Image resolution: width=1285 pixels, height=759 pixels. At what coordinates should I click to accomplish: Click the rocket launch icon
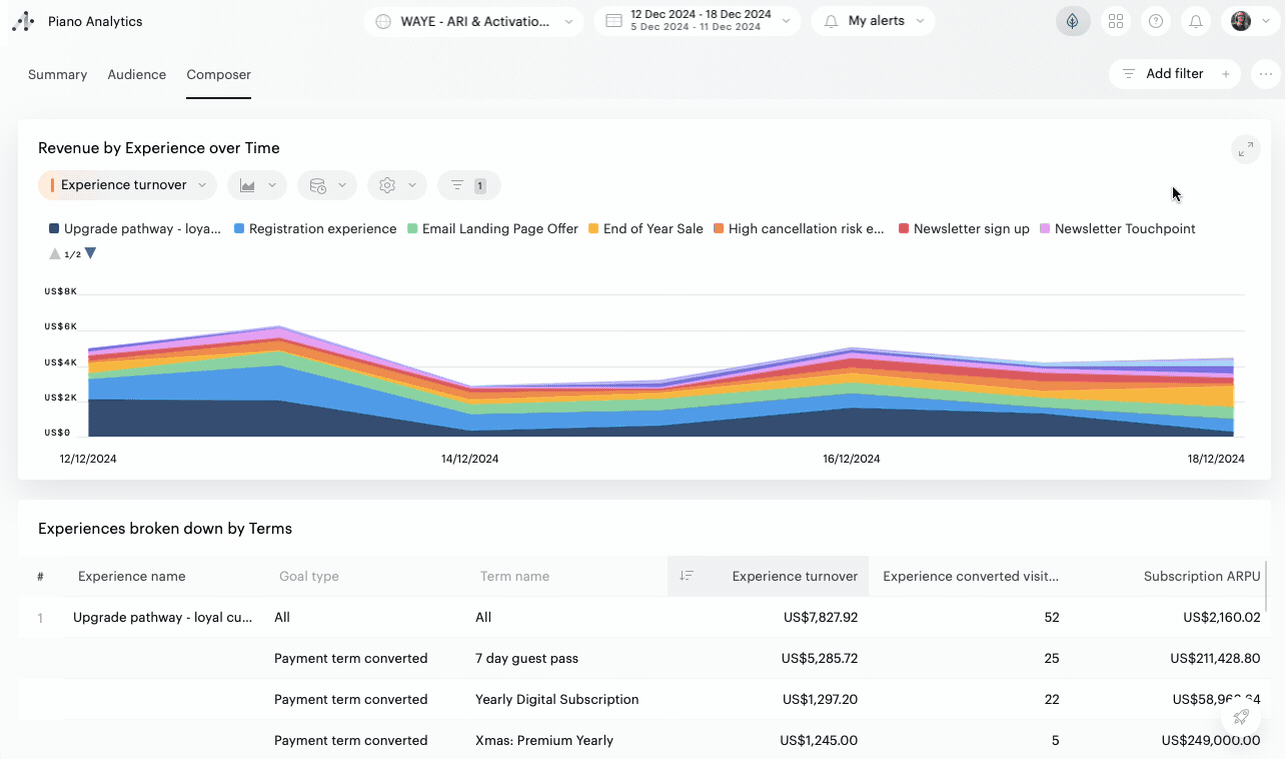(x=1241, y=717)
